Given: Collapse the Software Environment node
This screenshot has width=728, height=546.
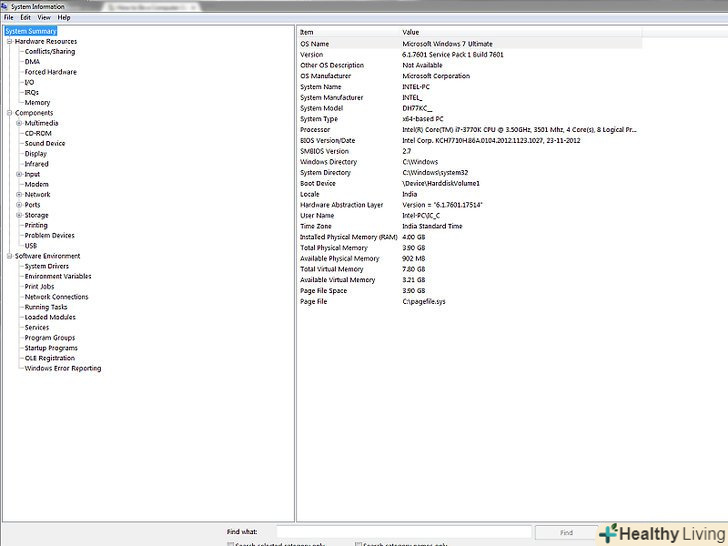Looking at the screenshot, I should coord(9,256).
